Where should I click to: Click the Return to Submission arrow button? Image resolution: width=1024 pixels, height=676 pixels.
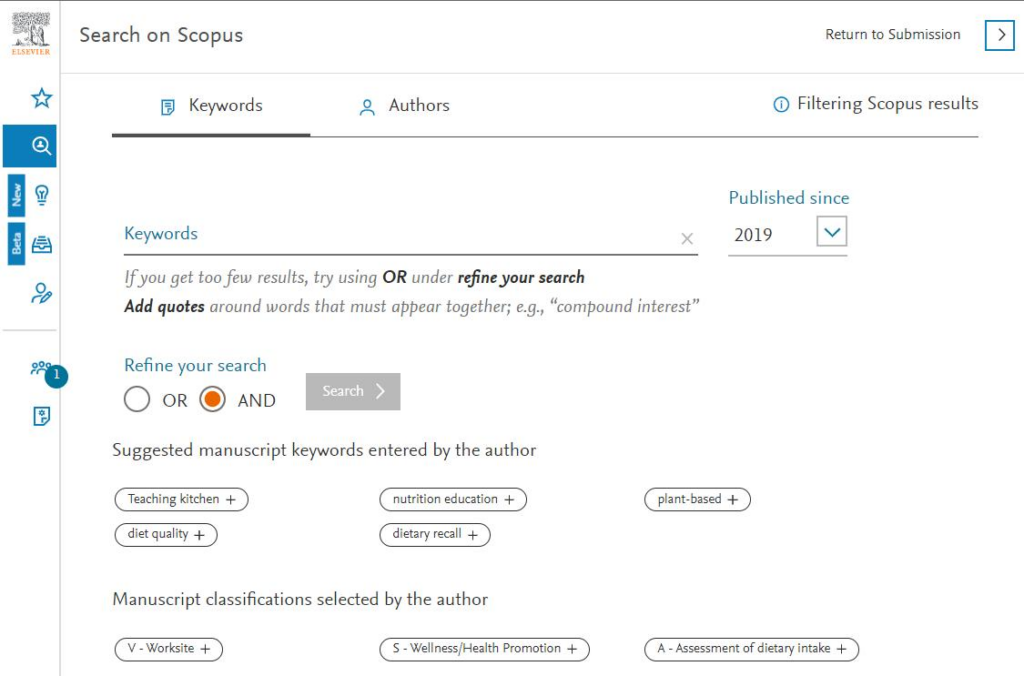(x=1000, y=35)
